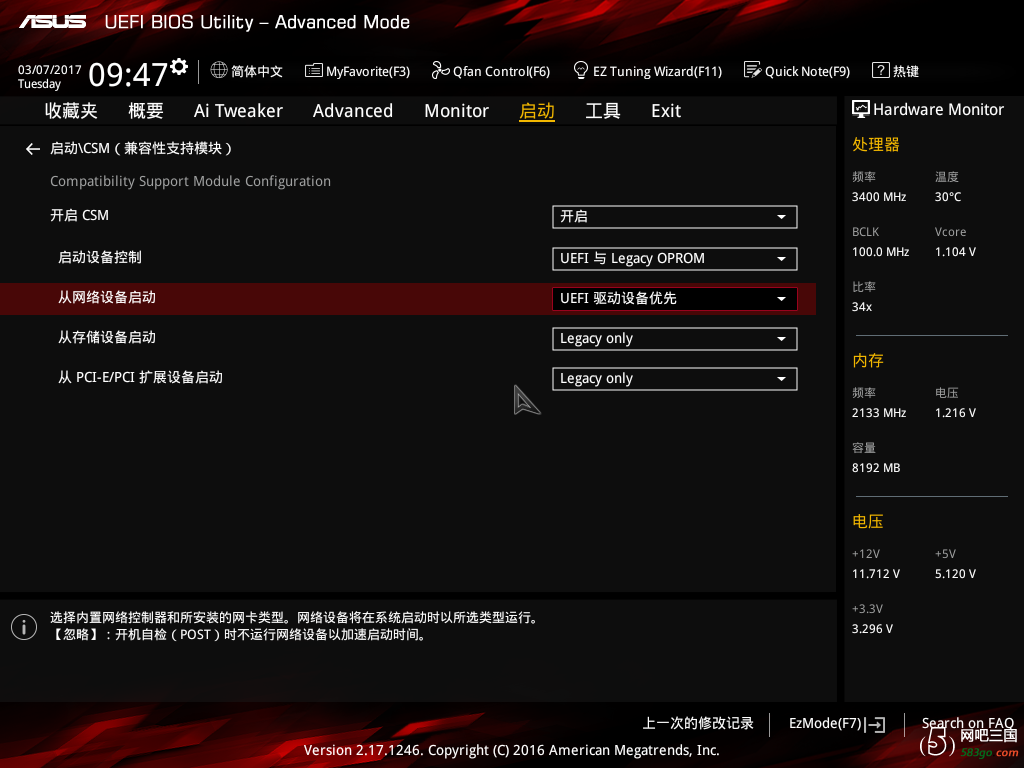
Task: Click the 启动\CSM breadcrumb title
Action: (141, 149)
